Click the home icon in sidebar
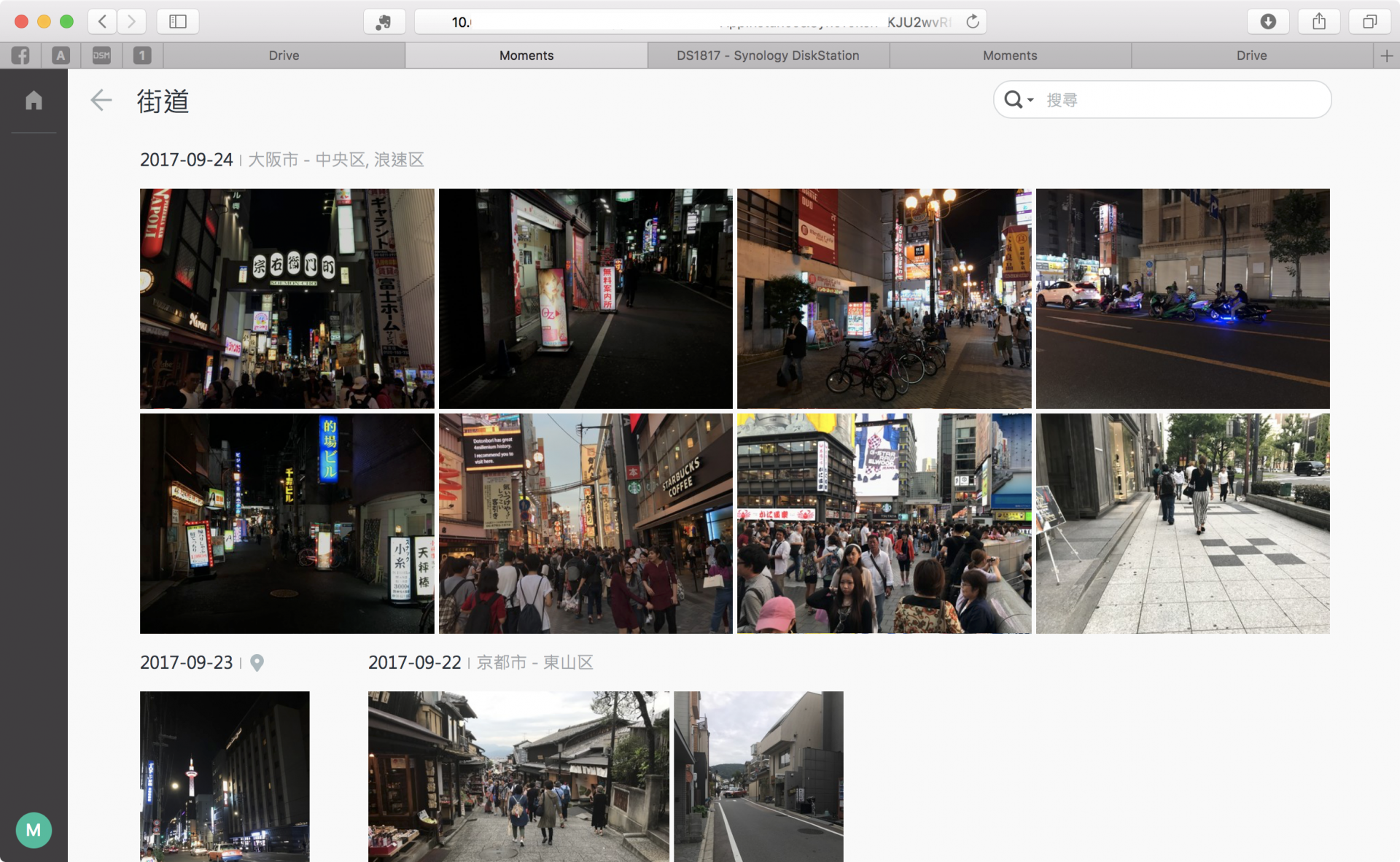The width and height of the screenshot is (1400, 862). coord(34,100)
